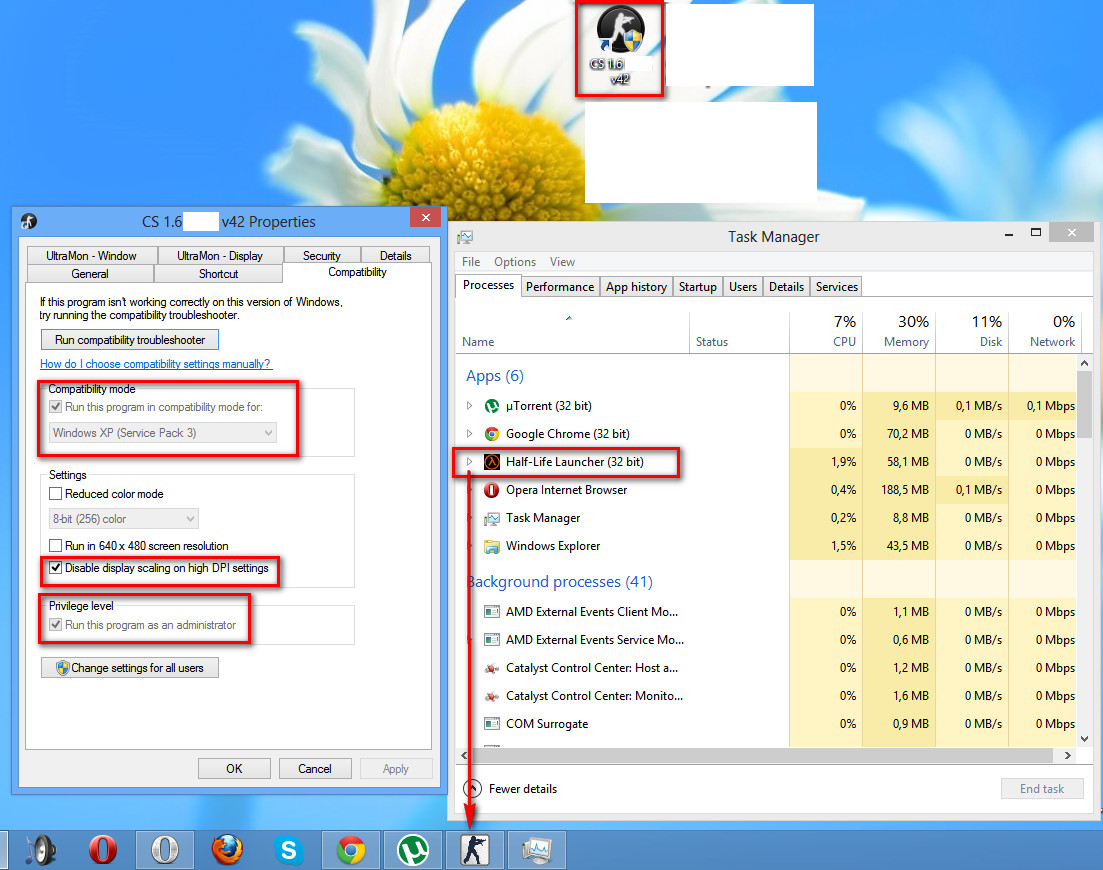Viewport: 1103px width, 870px height.
Task: Open the UltraMon - Display tab
Action: [x=220, y=255]
